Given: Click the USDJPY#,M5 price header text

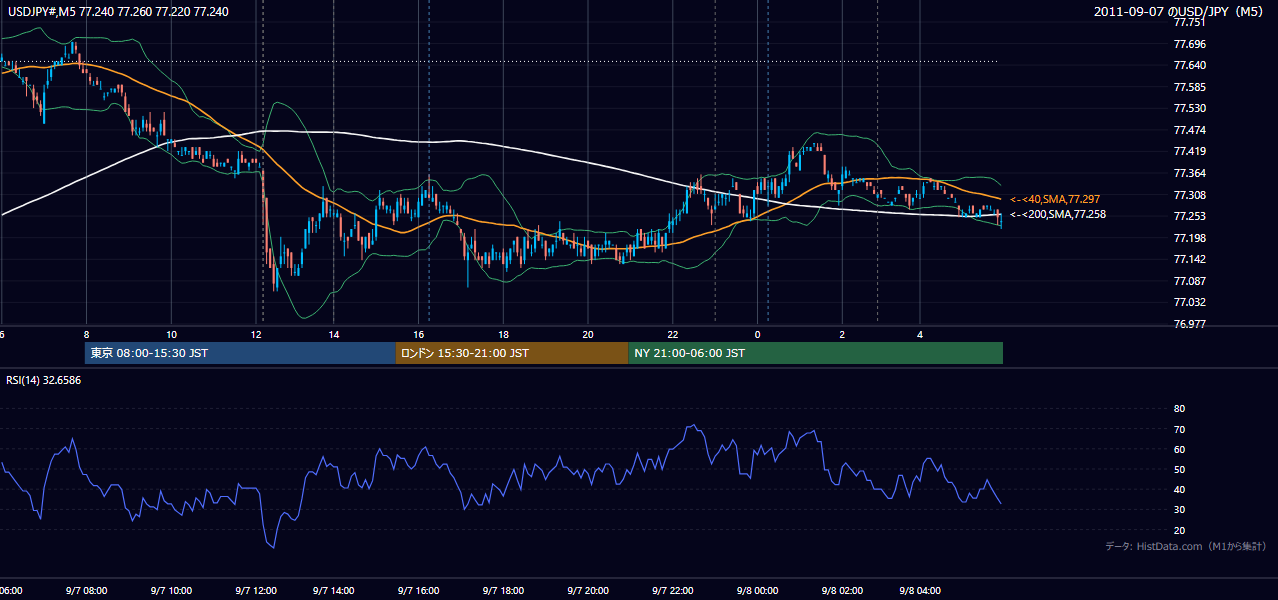Looking at the screenshot, I should click(x=118, y=11).
